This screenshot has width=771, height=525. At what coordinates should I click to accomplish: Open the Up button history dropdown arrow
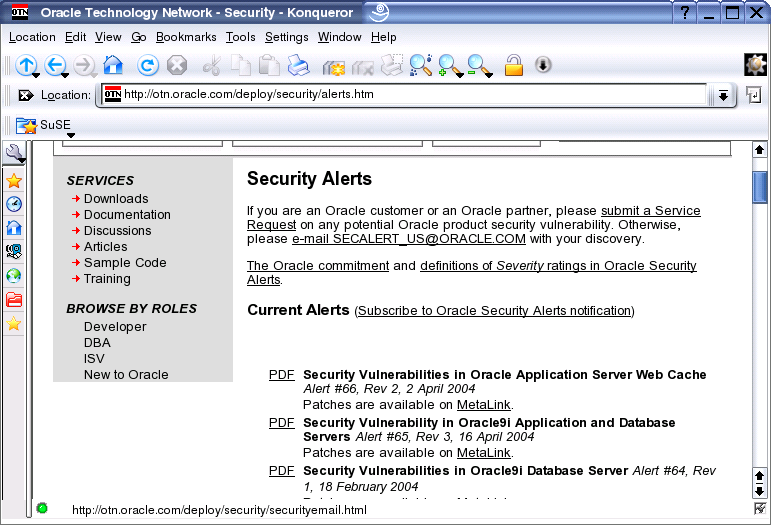click(x=36, y=76)
